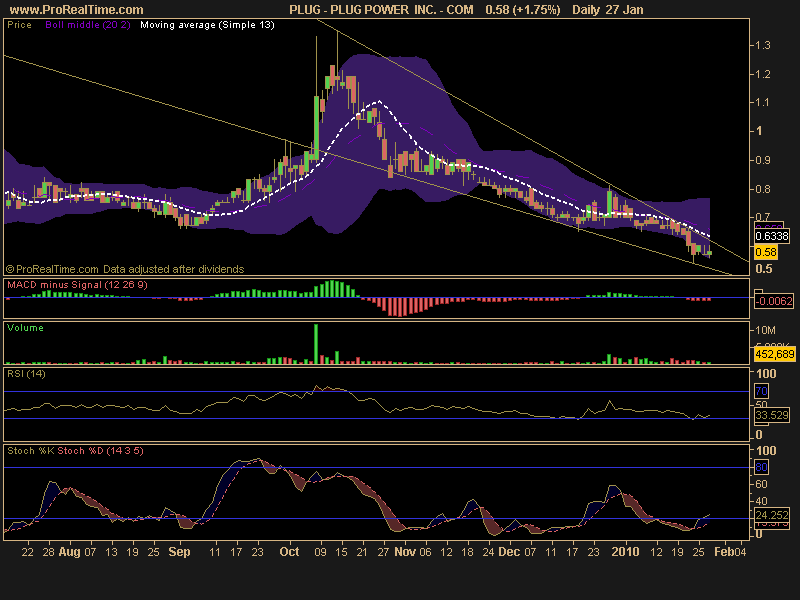Click the 28 date label before Aug
Viewport: 800px width, 600px height.
(48, 552)
